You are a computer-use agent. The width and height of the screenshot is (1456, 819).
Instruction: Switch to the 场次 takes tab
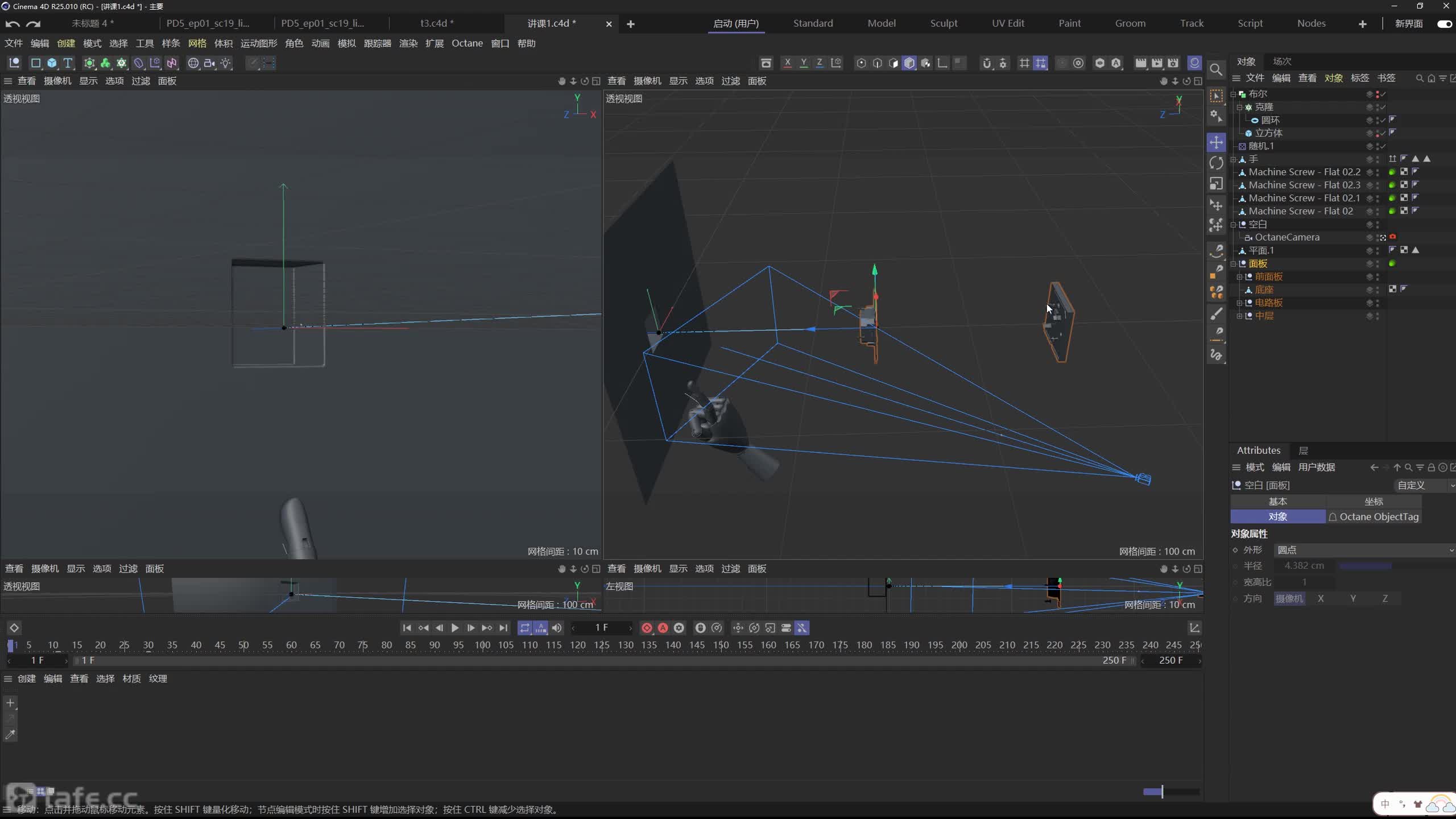tap(1282, 61)
